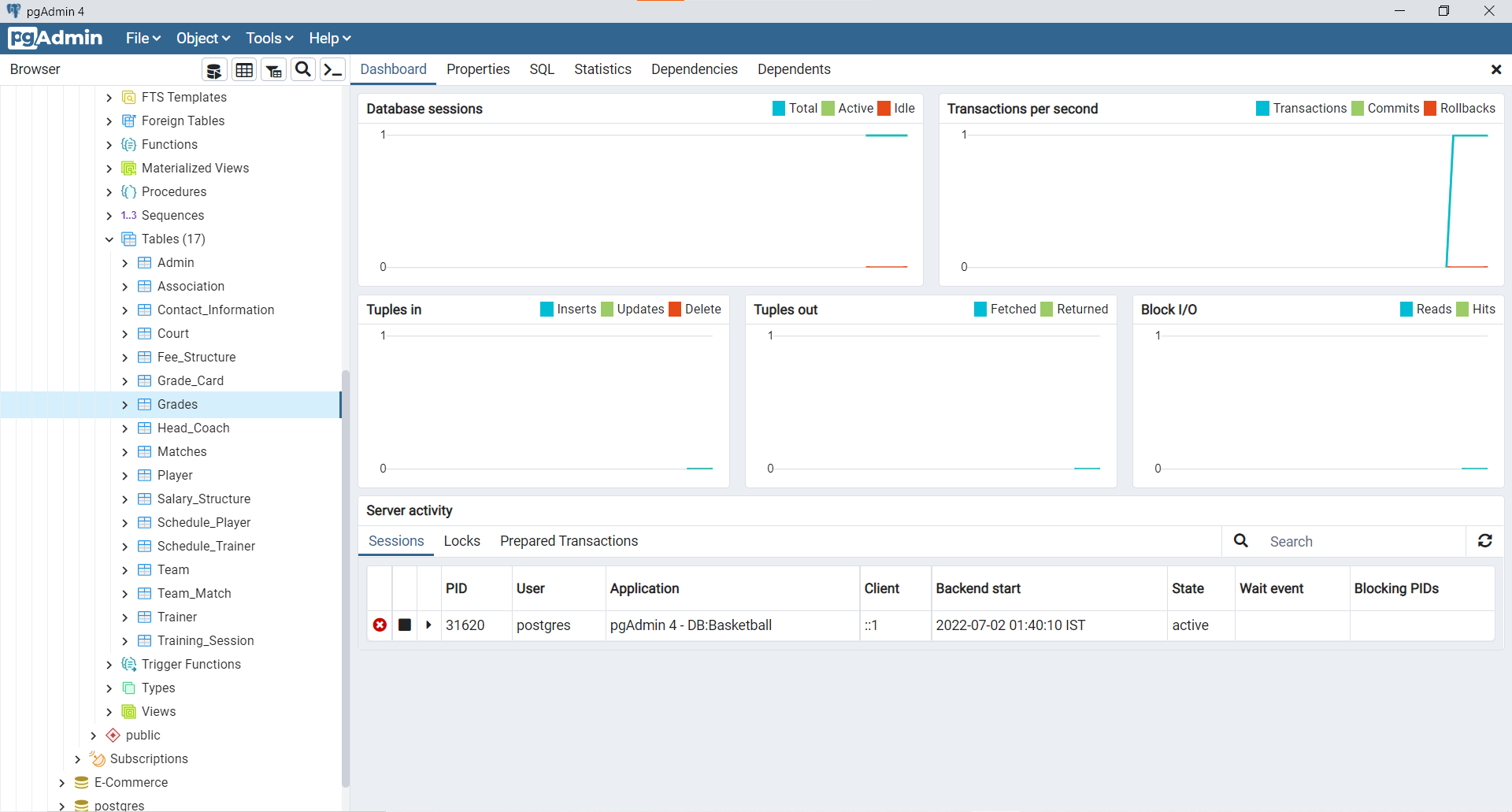Screen dimensions: 1512x812
Task: Terminate the session with the red cross icon
Action: 380,625
